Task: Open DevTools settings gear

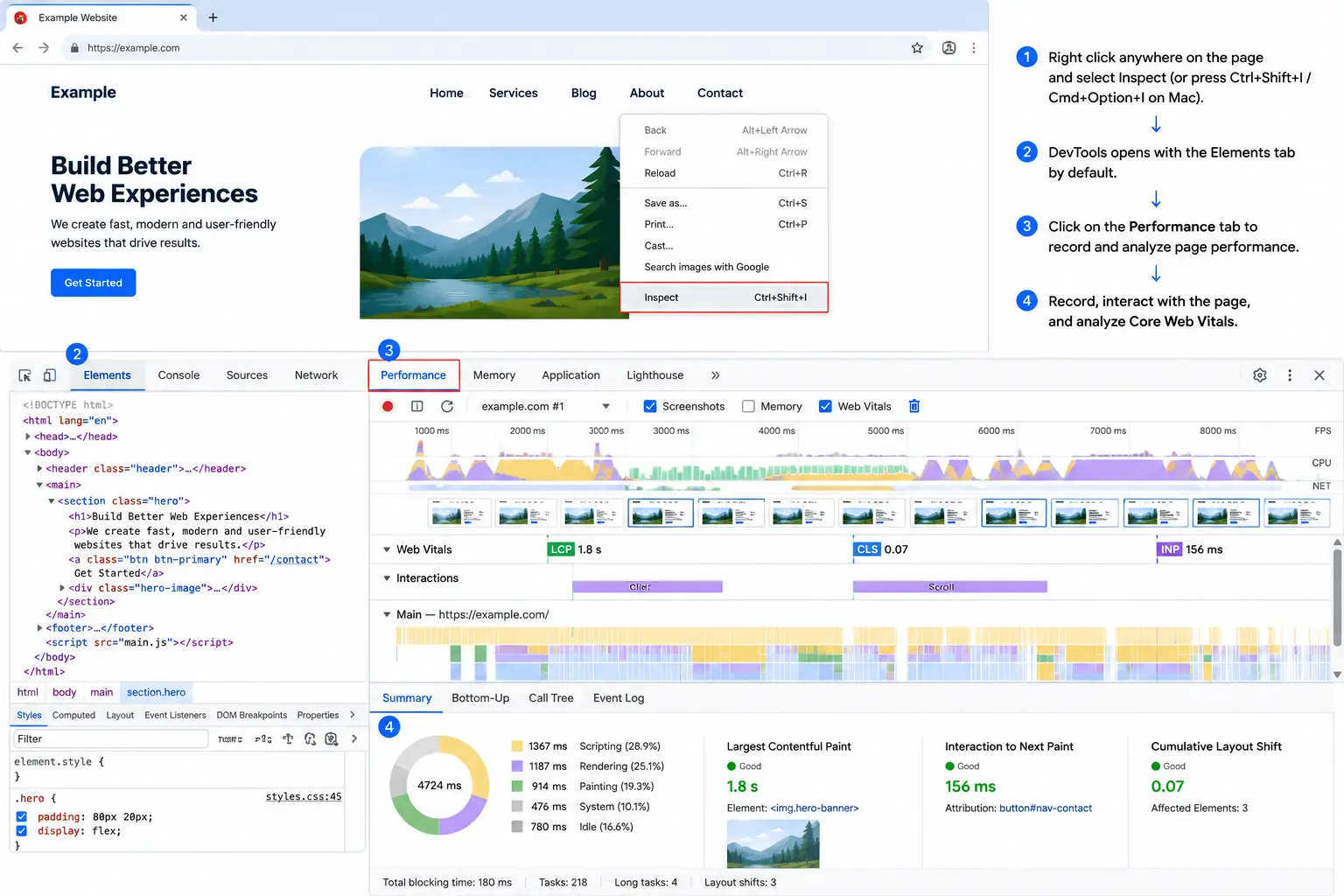Action: [x=1260, y=375]
